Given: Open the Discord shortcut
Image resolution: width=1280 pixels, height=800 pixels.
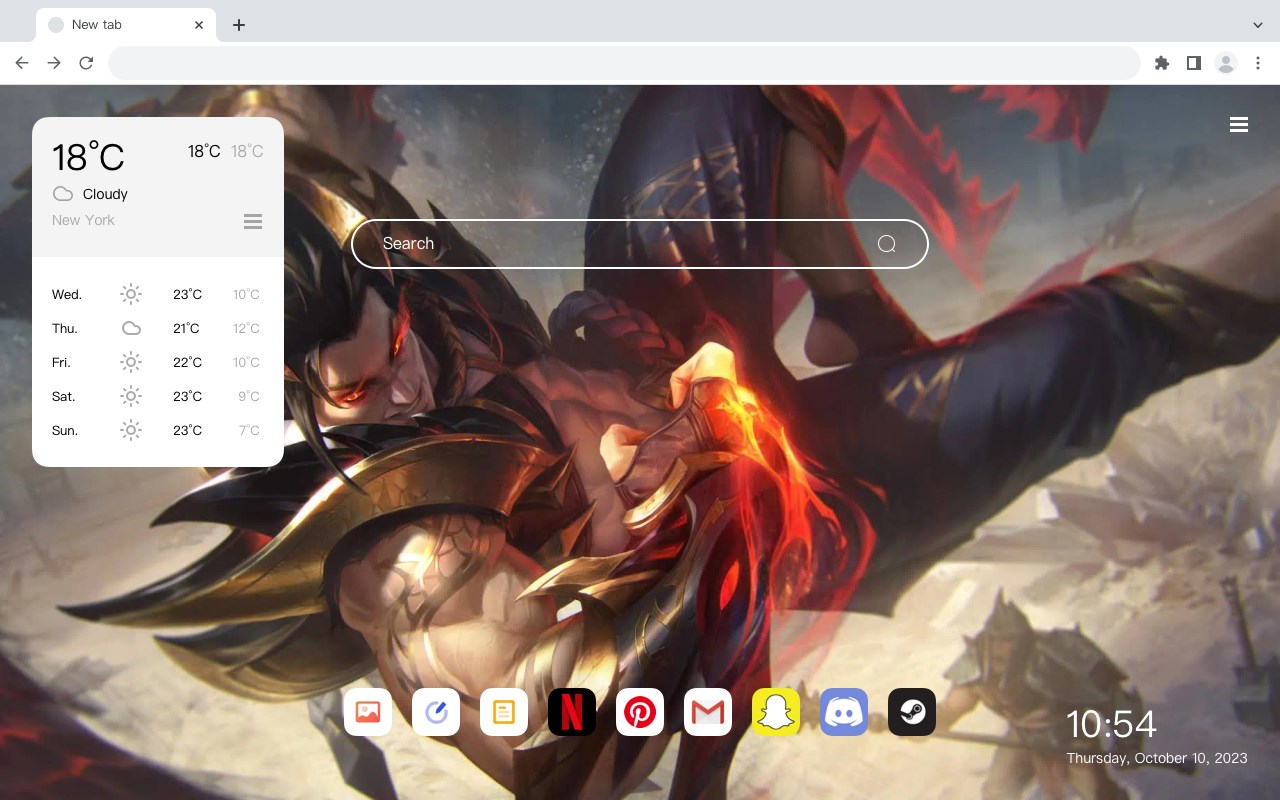Looking at the screenshot, I should [x=844, y=712].
